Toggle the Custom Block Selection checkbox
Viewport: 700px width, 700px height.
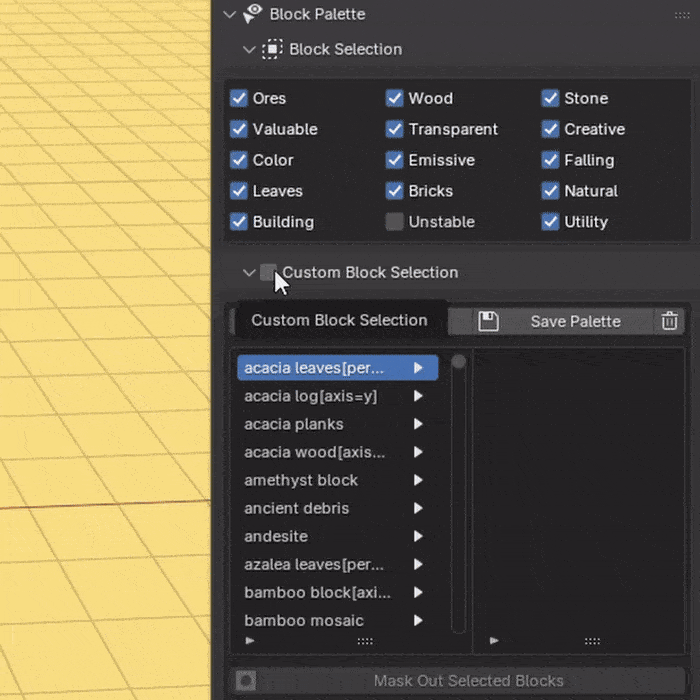coord(269,272)
